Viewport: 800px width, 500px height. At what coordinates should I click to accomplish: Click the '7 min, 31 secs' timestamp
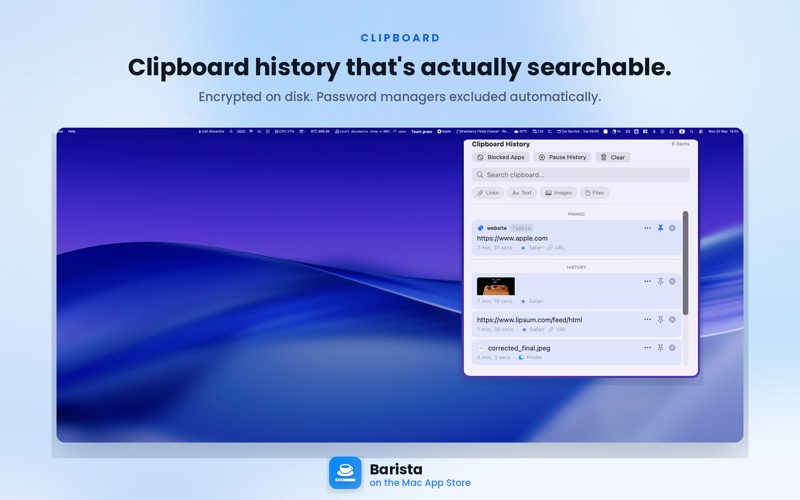coord(494,247)
